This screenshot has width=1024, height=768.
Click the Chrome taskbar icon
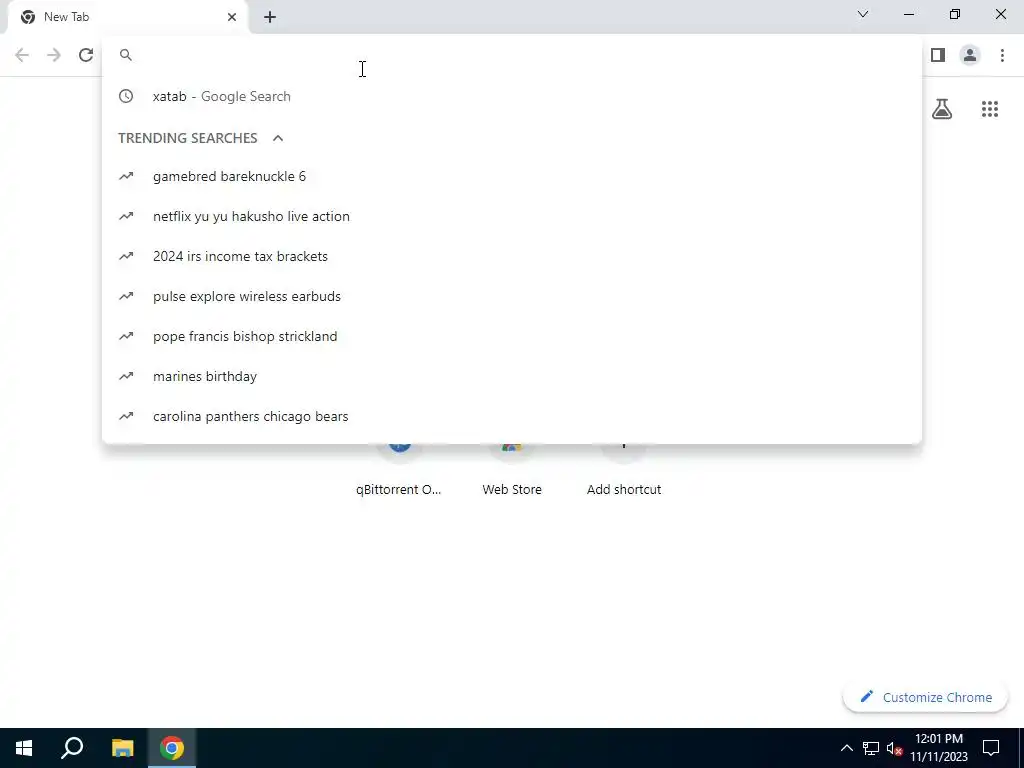click(172, 748)
